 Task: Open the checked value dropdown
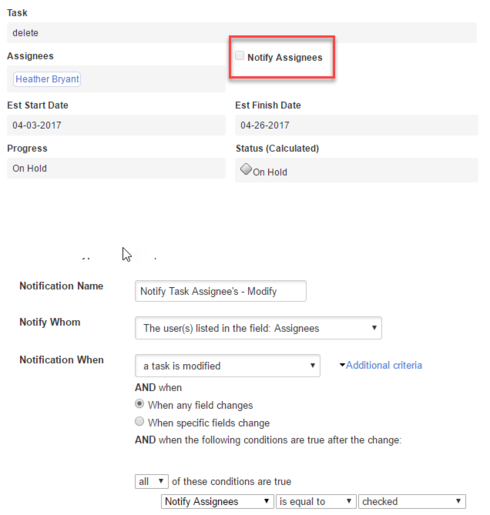coord(412,501)
